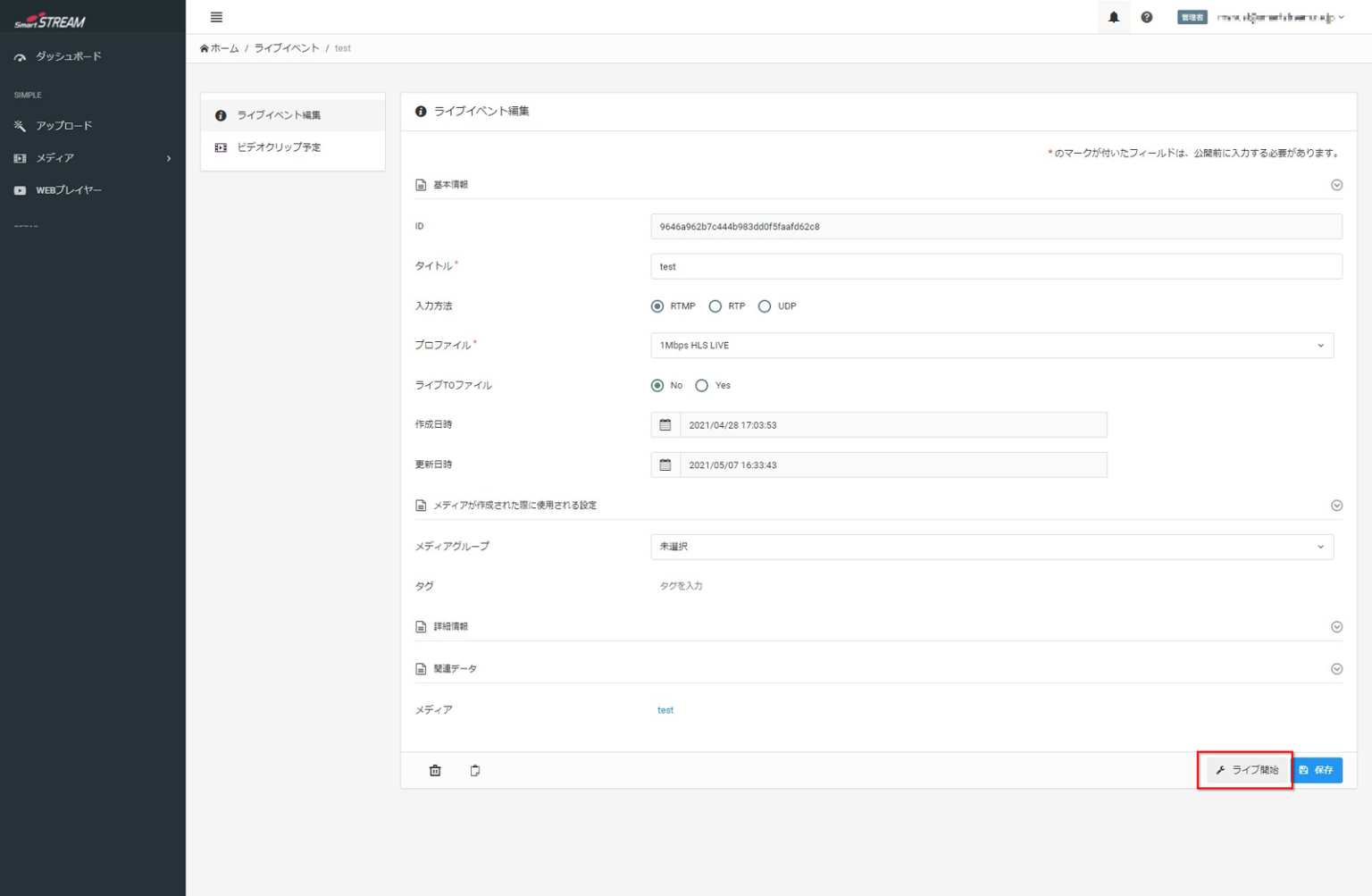Open the プロファイル dropdown
The height and width of the screenshot is (896, 1372).
pyautogui.click(x=991, y=346)
